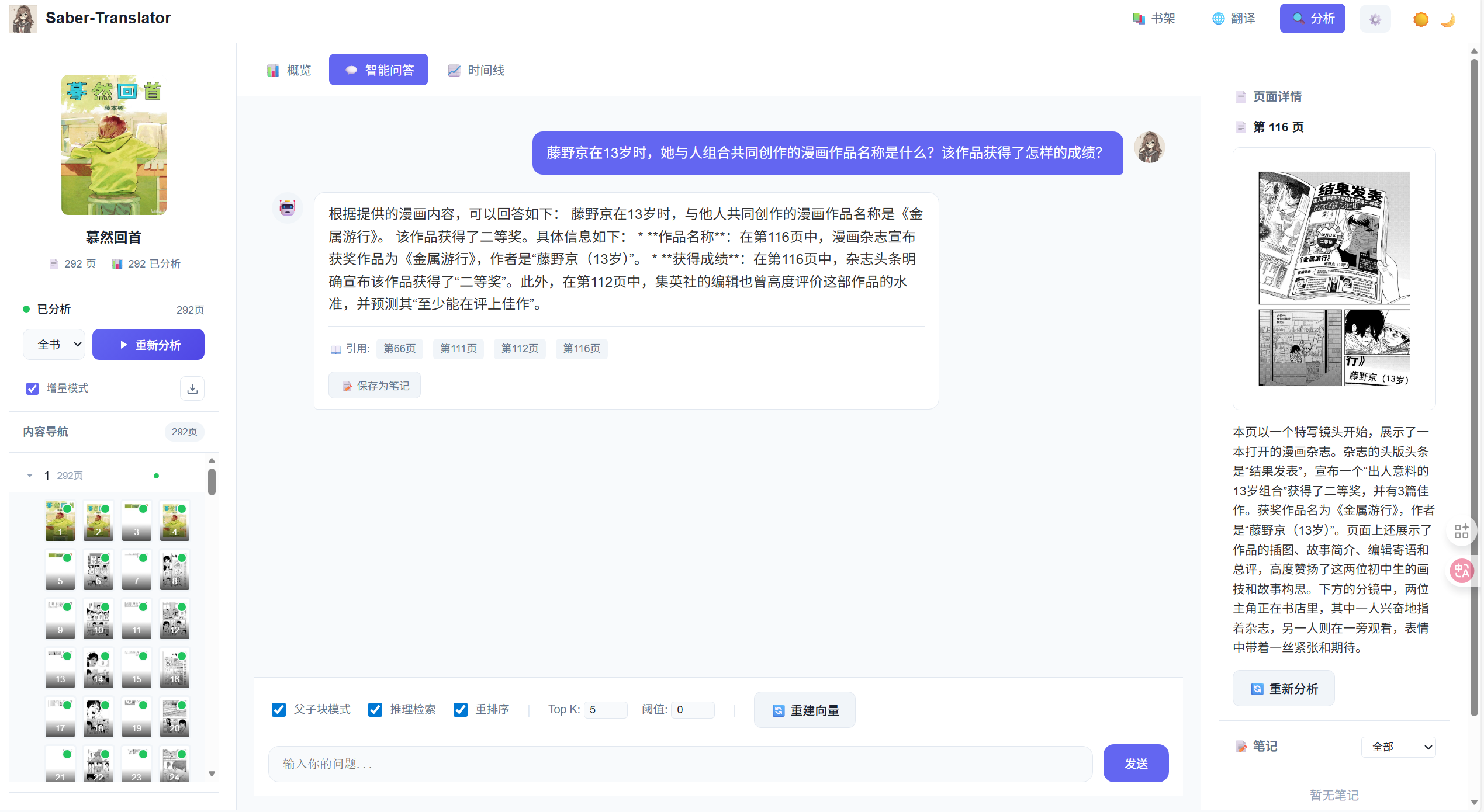The image size is (1484, 812).
Task: Uncheck the 重排序 option
Action: pyautogui.click(x=461, y=709)
